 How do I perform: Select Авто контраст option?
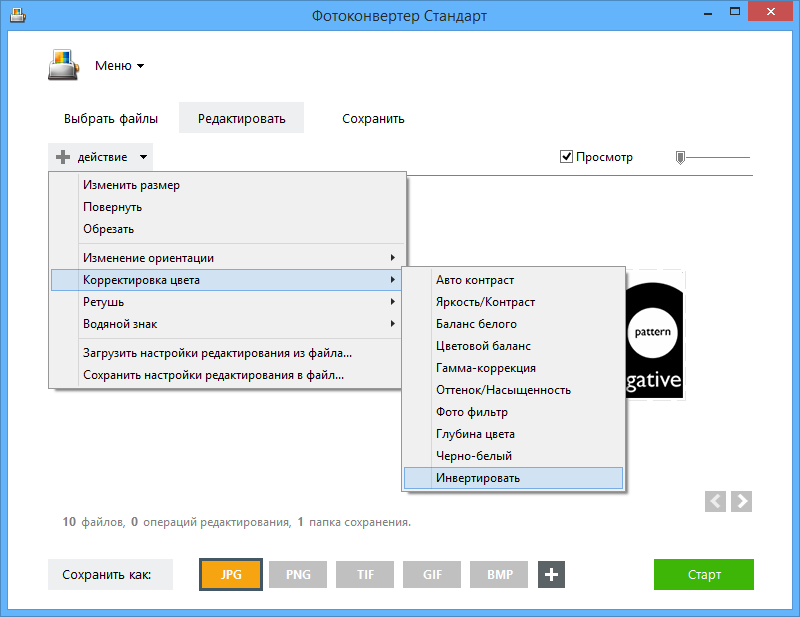click(x=513, y=280)
